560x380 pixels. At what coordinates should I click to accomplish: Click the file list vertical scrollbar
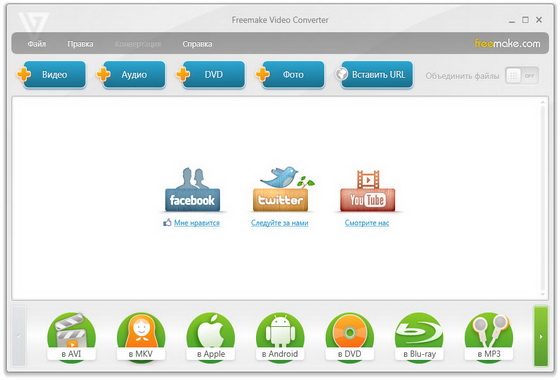coord(542,198)
